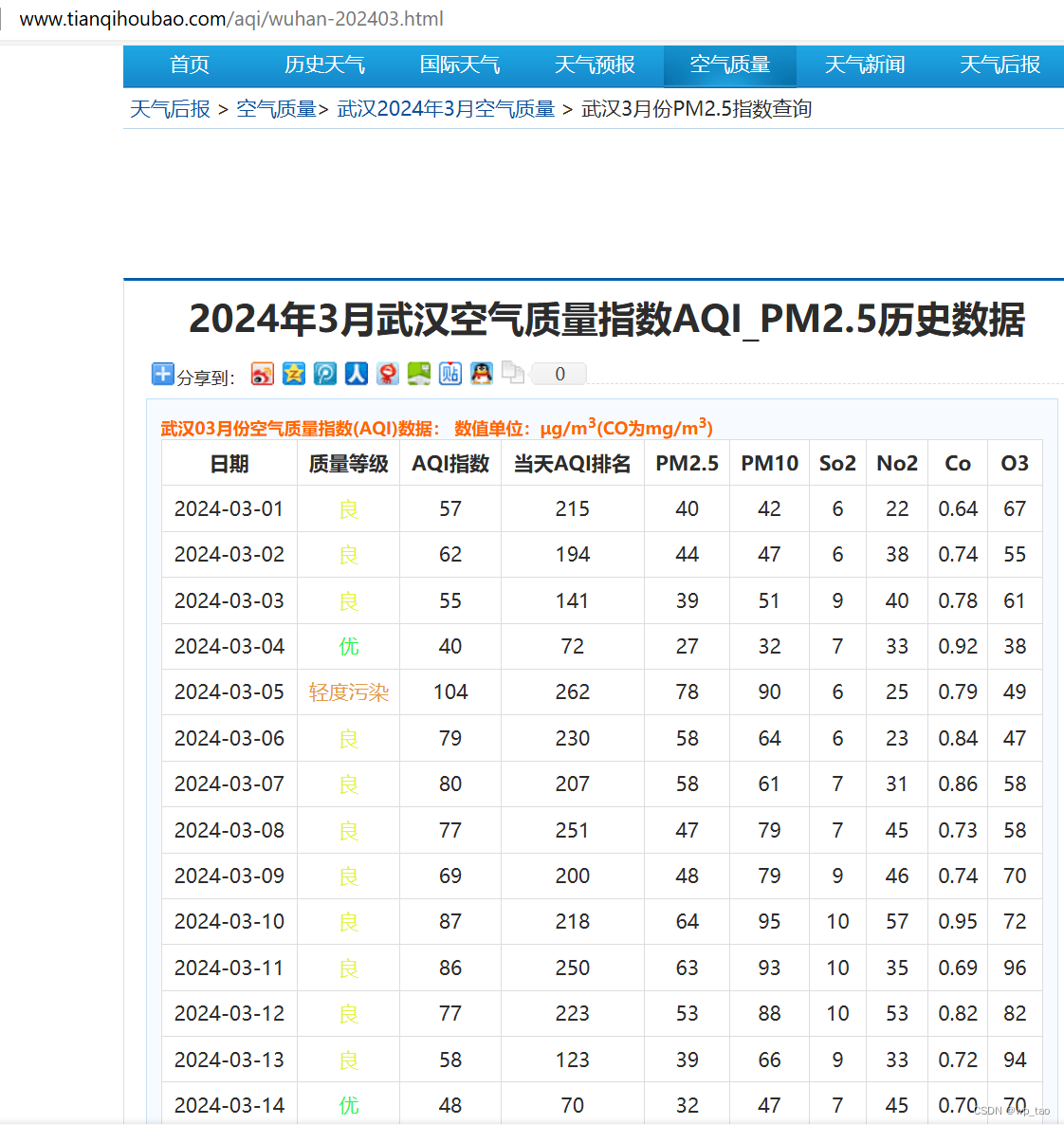Click the copy link icon
Screen dimensions: 1064x1125
click(x=513, y=373)
